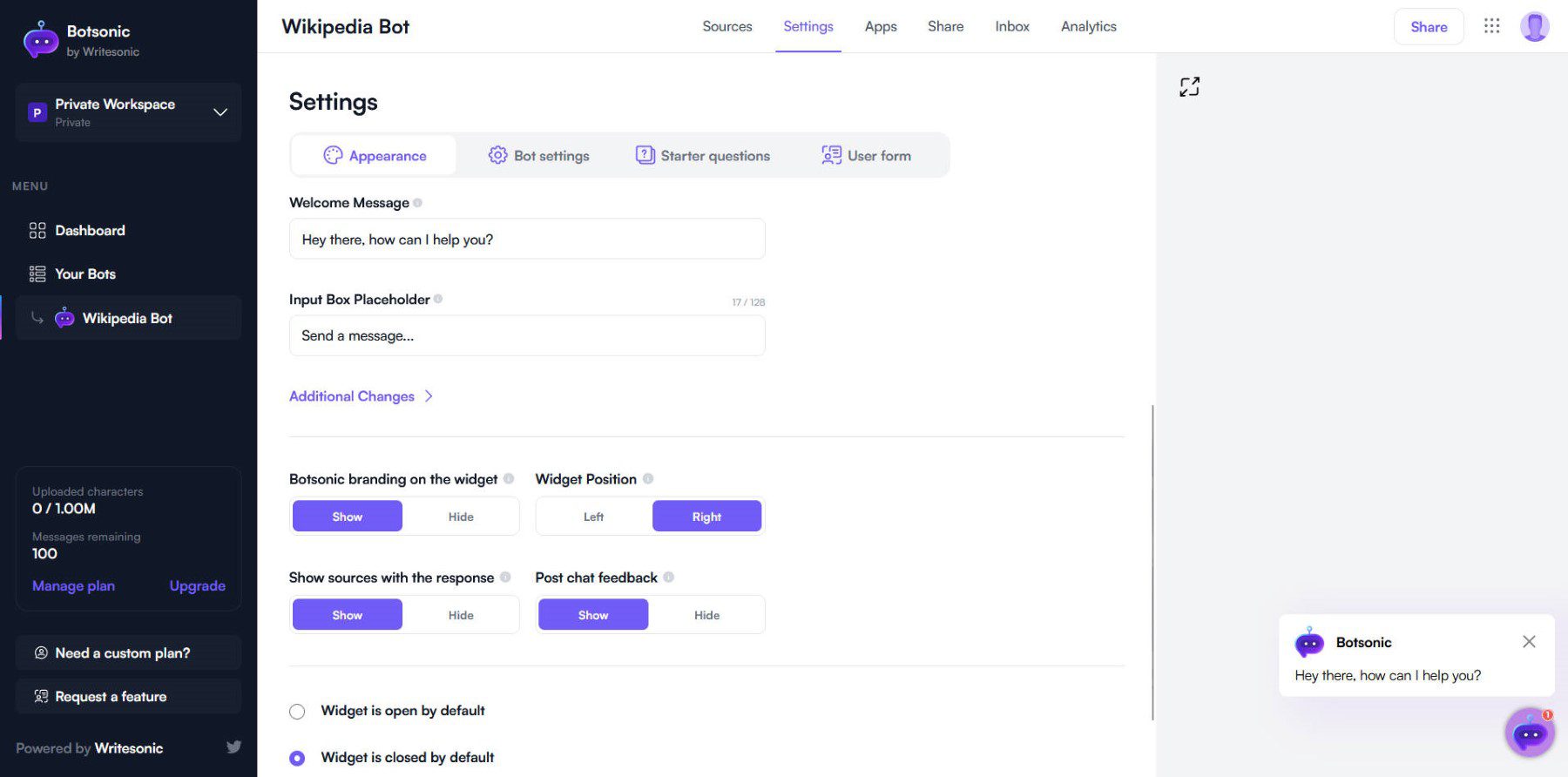Click the settings page vertical scrollbar
1568x777 pixels.
click(x=1152, y=562)
